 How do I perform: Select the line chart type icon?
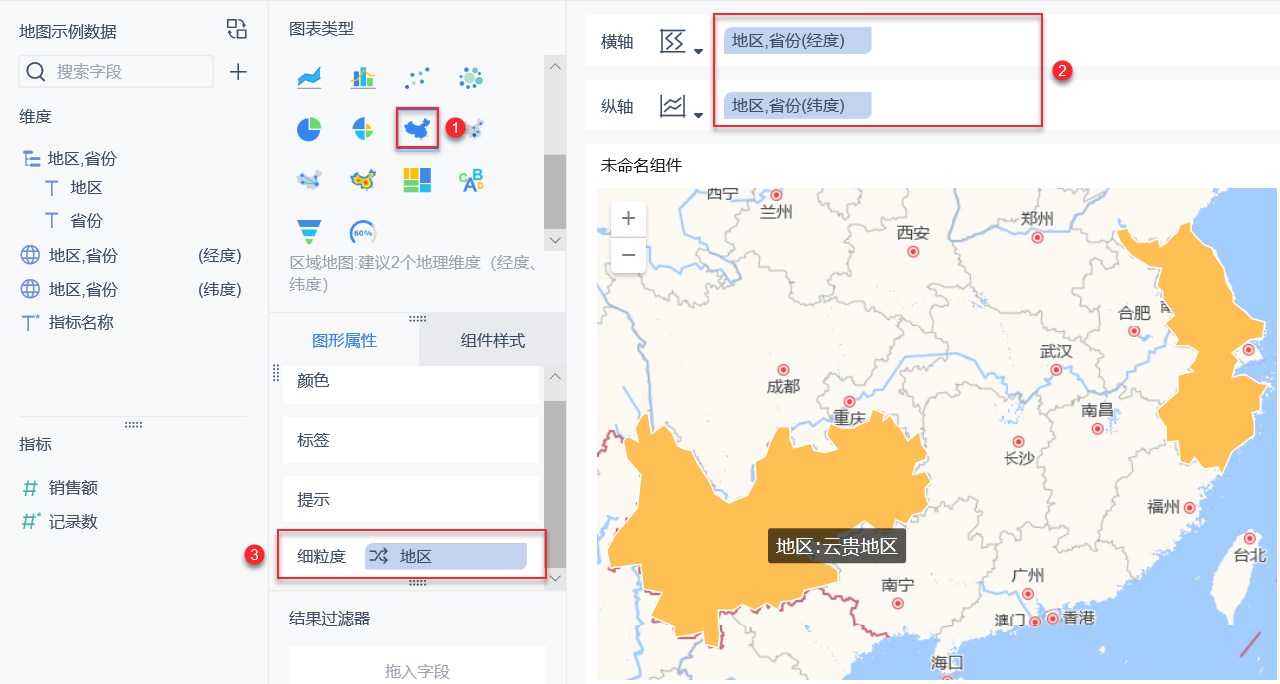tap(309, 77)
